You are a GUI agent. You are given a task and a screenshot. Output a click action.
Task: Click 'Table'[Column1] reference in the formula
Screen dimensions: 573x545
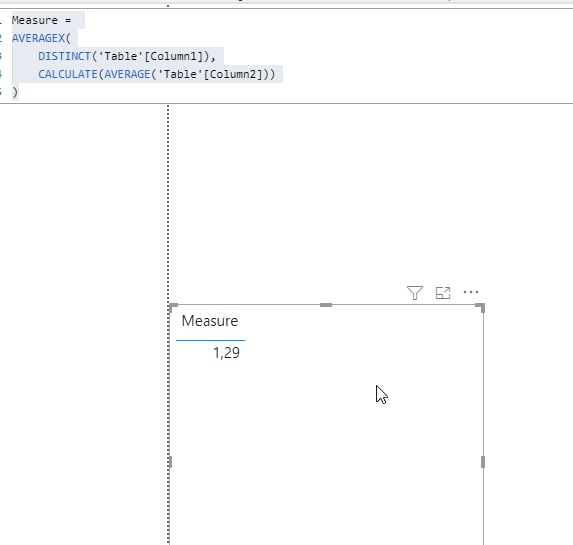(151, 56)
